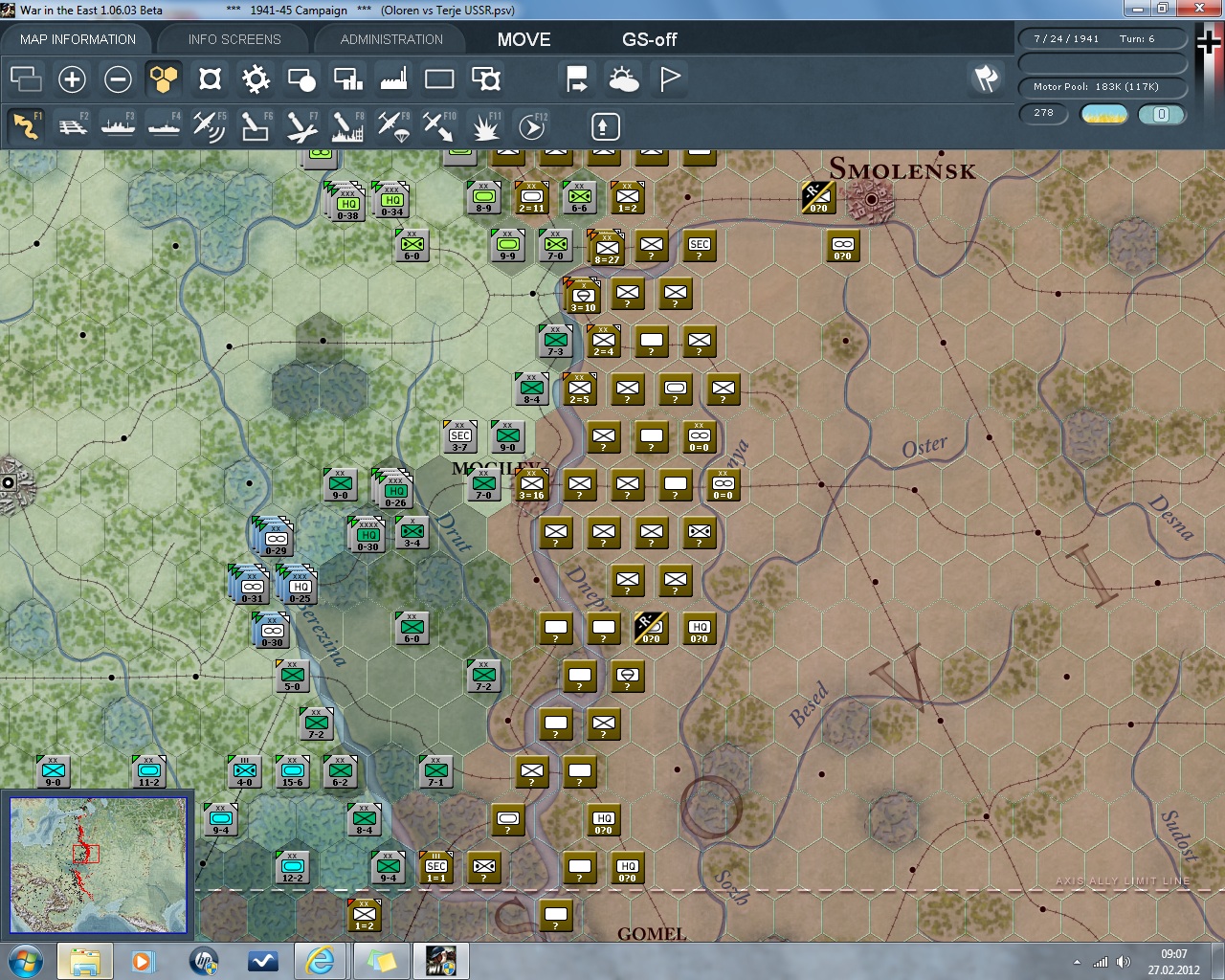Viewport: 1225px width, 980px height.
Task: Open the weather sun-and-cloud icon
Action: click(x=623, y=78)
